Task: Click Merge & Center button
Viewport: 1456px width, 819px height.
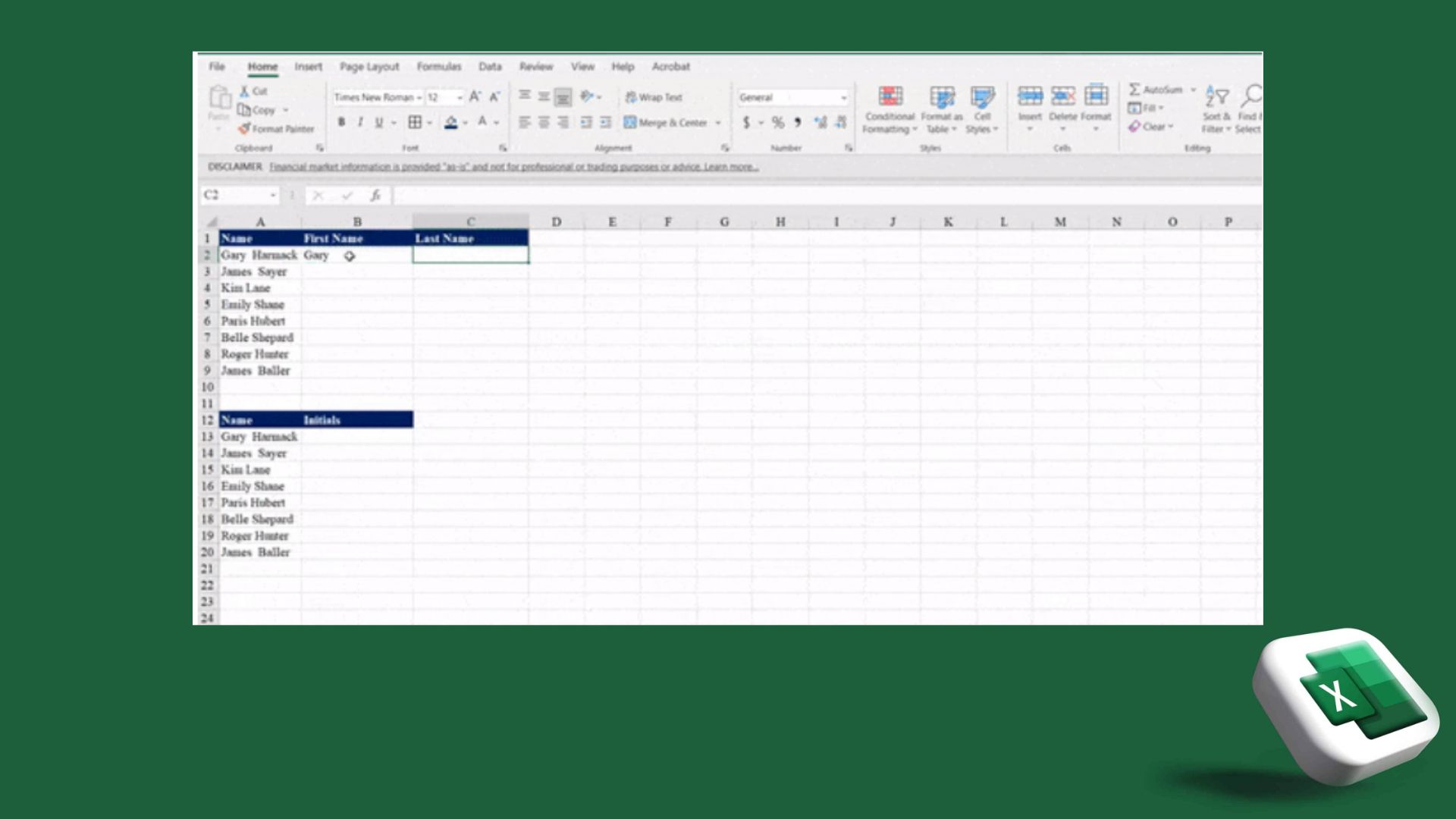Action: 665,122
